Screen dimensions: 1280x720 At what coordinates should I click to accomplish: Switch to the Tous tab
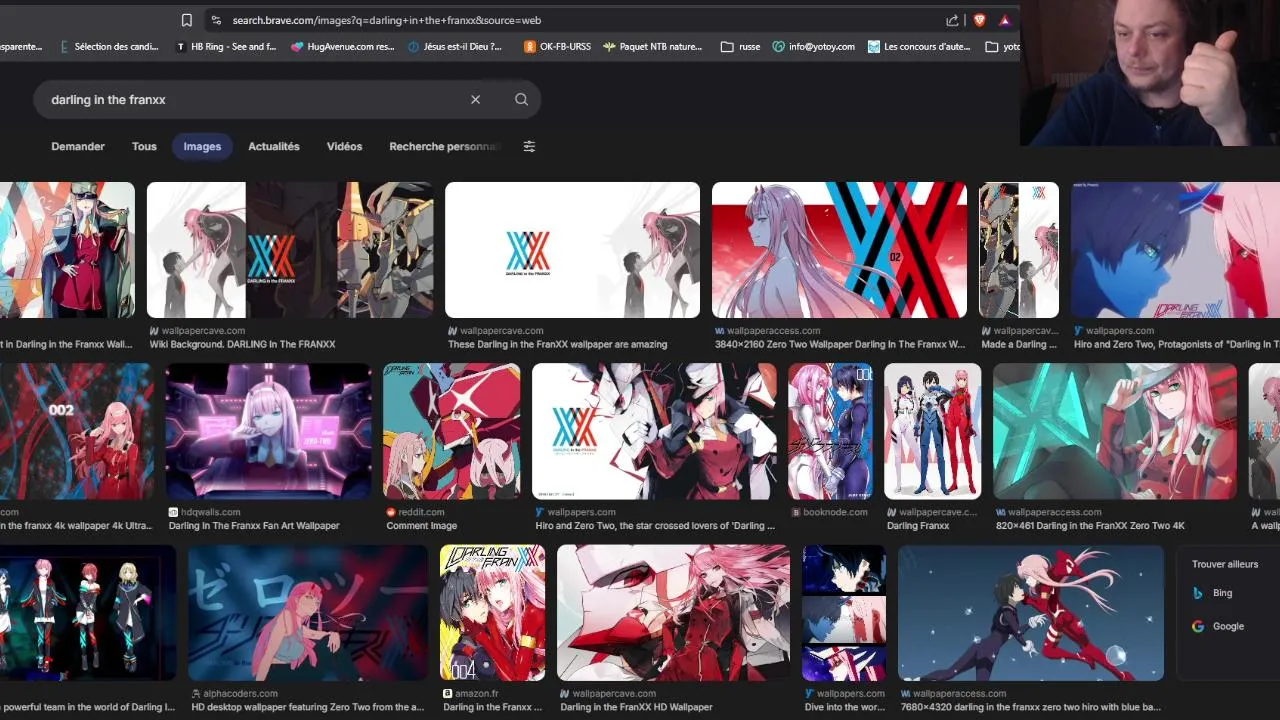click(144, 146)
